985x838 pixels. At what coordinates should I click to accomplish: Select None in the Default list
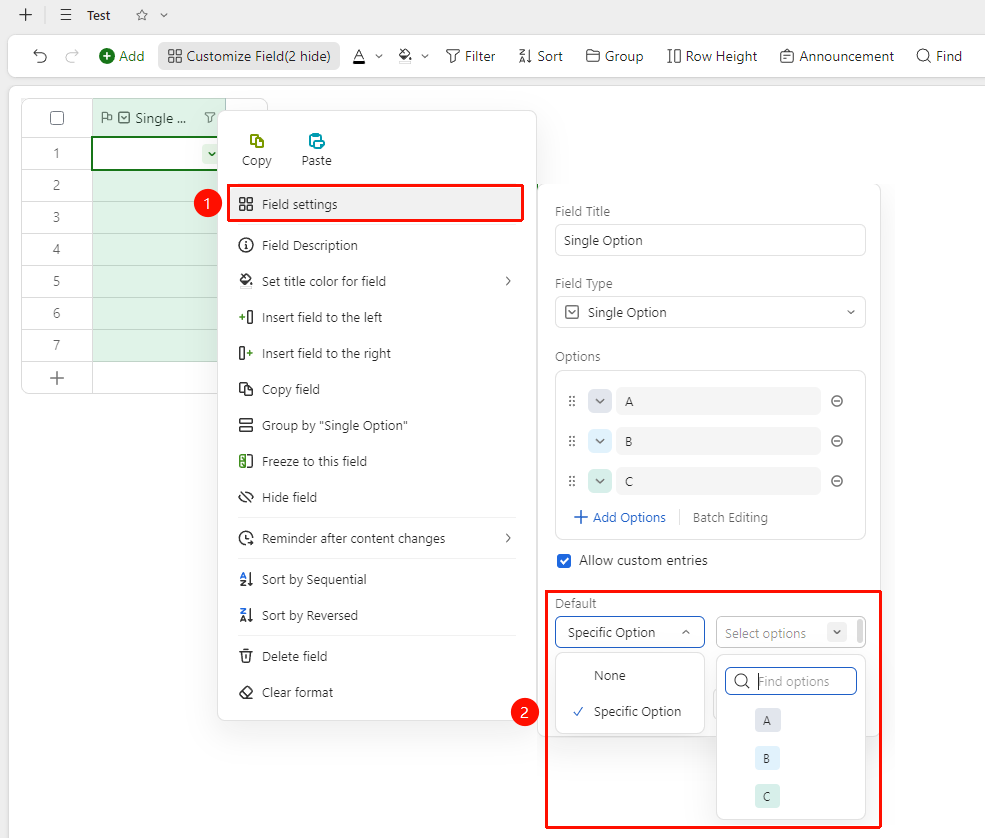[630, 675]
